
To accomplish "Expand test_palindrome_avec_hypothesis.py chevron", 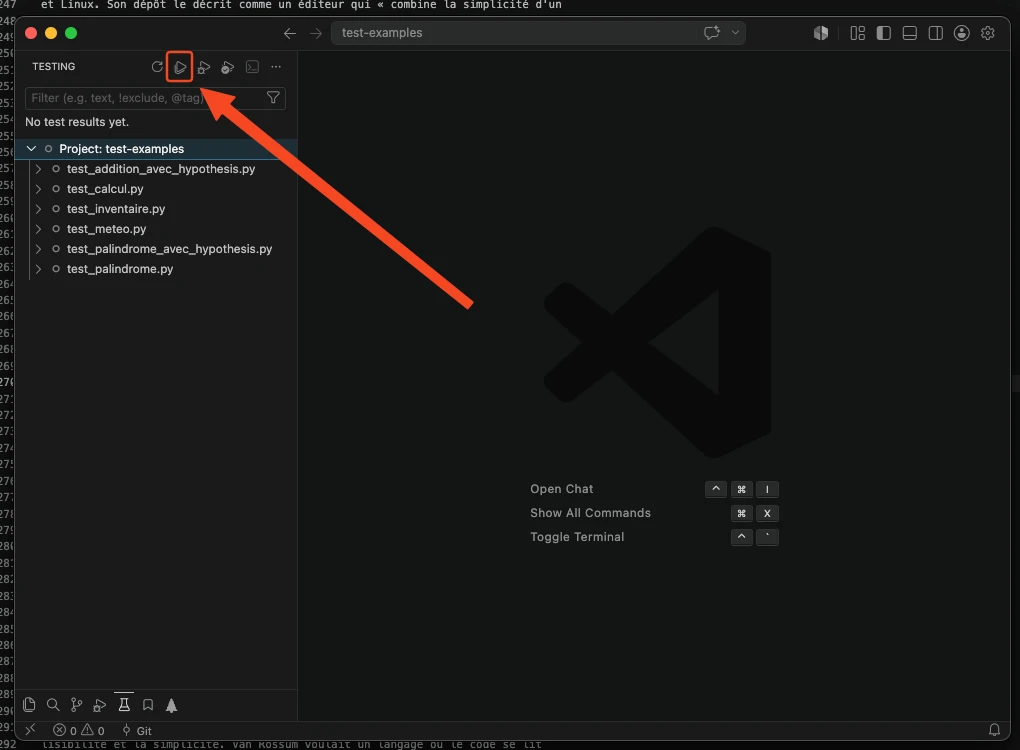I will click(x=38, y=249).
